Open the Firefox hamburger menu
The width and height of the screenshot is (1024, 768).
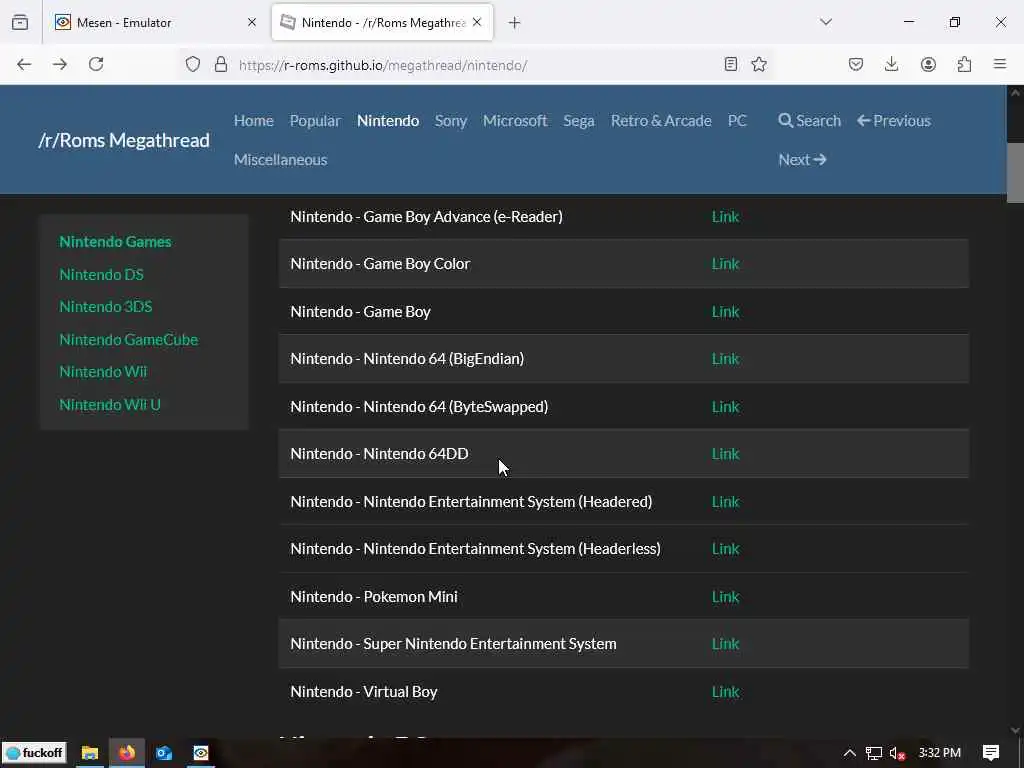pyautogui.click(x=1000, y=64)
